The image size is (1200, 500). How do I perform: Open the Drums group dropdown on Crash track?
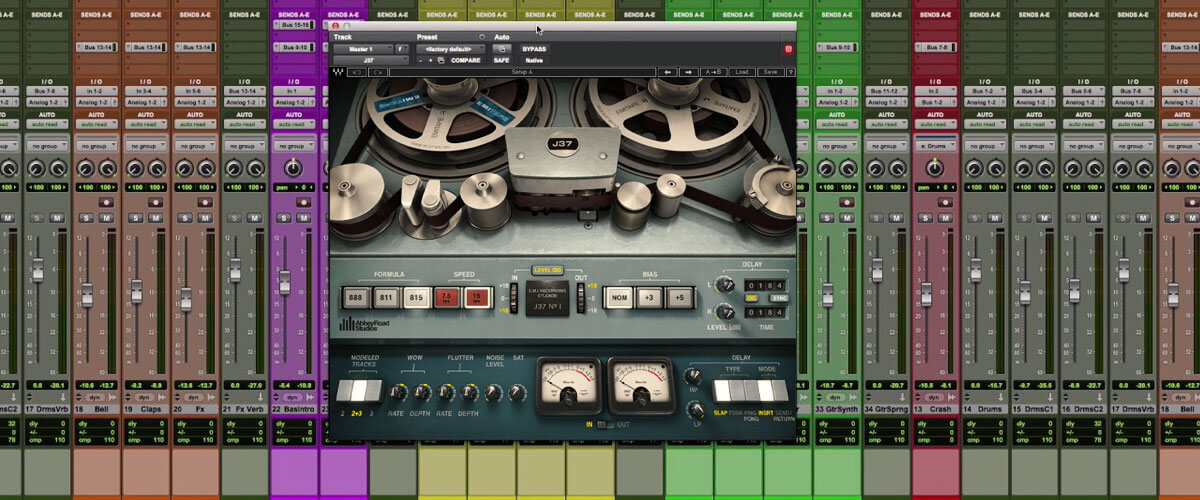point(937,146)
